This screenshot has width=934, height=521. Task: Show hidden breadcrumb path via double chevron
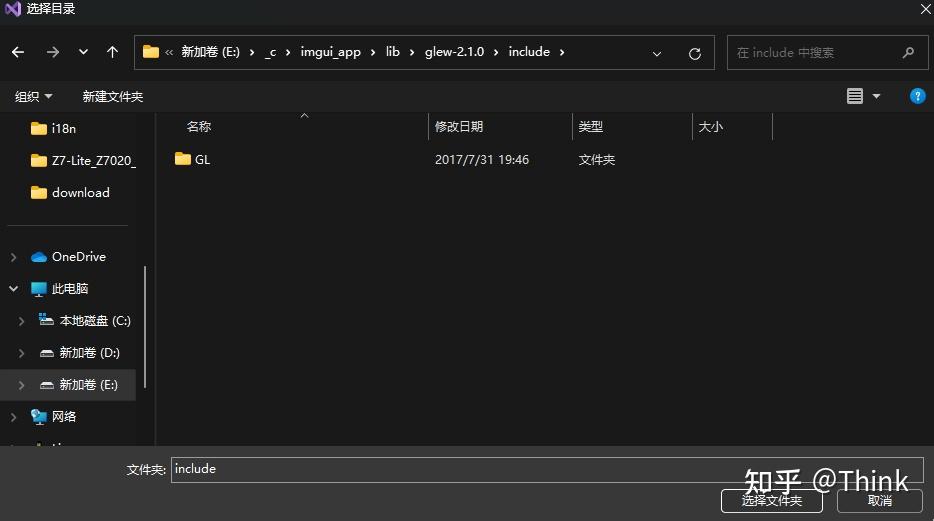click(169, 53)
